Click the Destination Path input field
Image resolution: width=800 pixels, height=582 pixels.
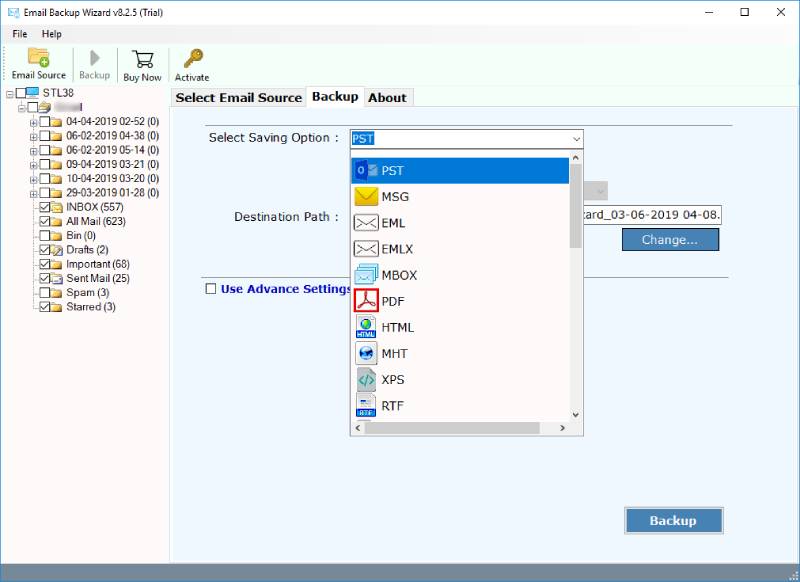[x=653, y=215]
